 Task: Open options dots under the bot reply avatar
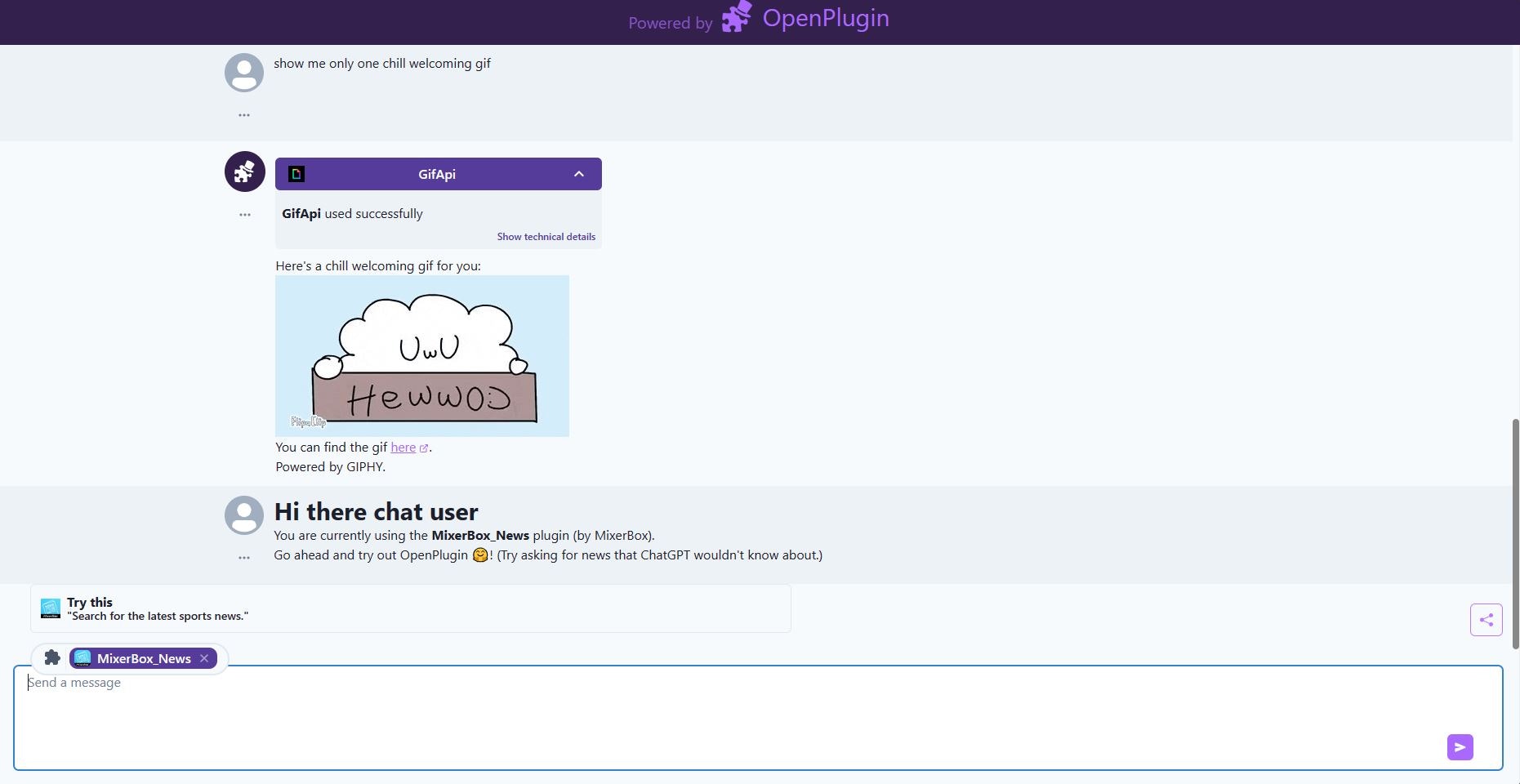point(245,215)
